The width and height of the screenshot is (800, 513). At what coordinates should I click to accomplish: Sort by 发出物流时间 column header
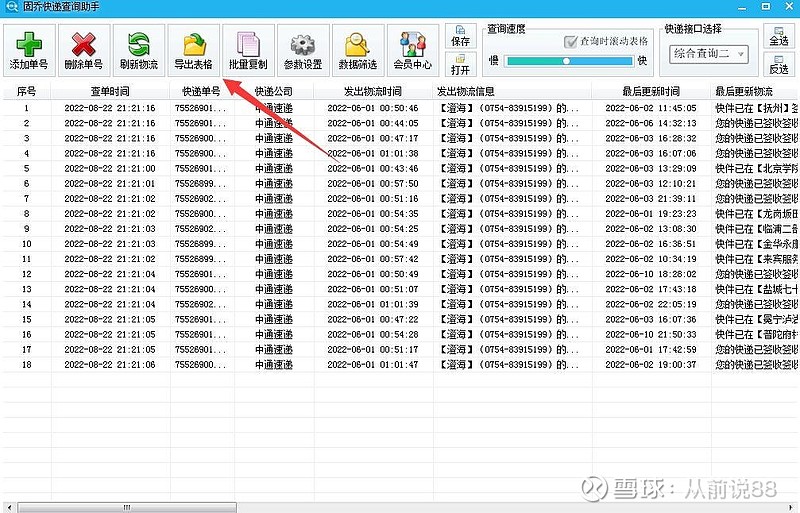[x=372, y=91]
